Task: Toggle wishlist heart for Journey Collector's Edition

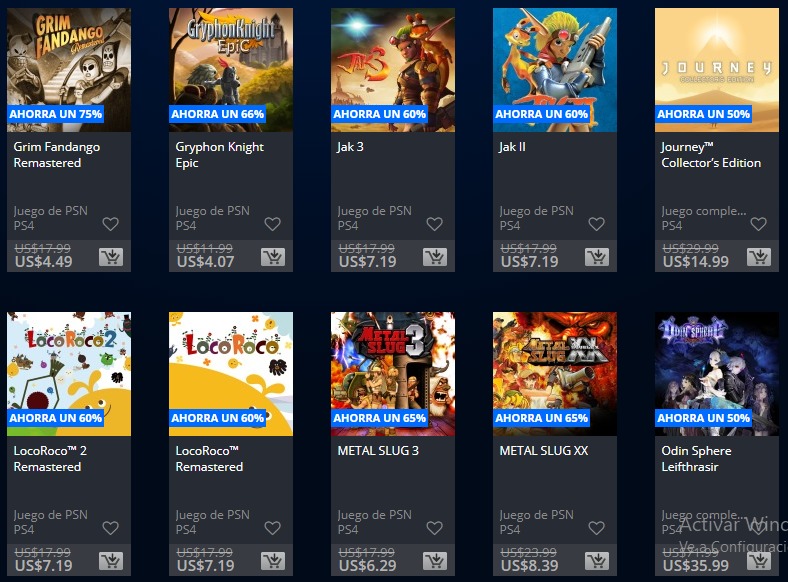Action: [x=758, y=224]
